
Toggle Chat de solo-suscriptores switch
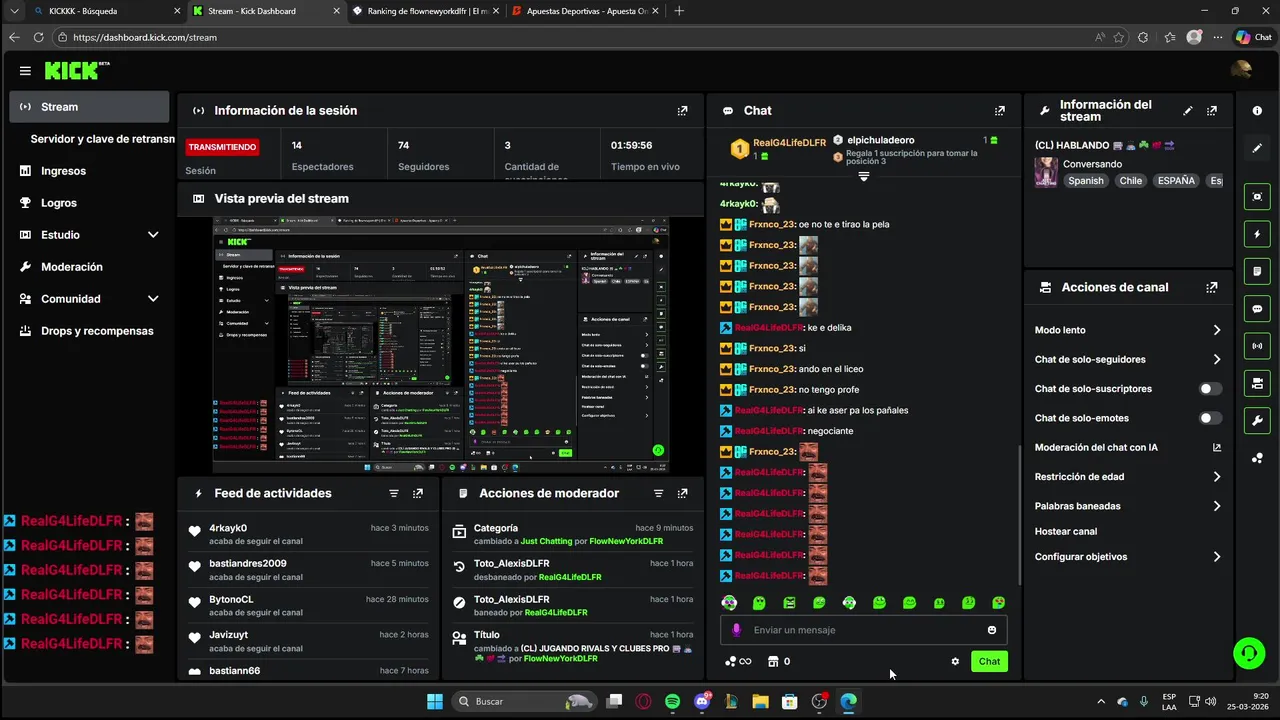coord(1210,389)
